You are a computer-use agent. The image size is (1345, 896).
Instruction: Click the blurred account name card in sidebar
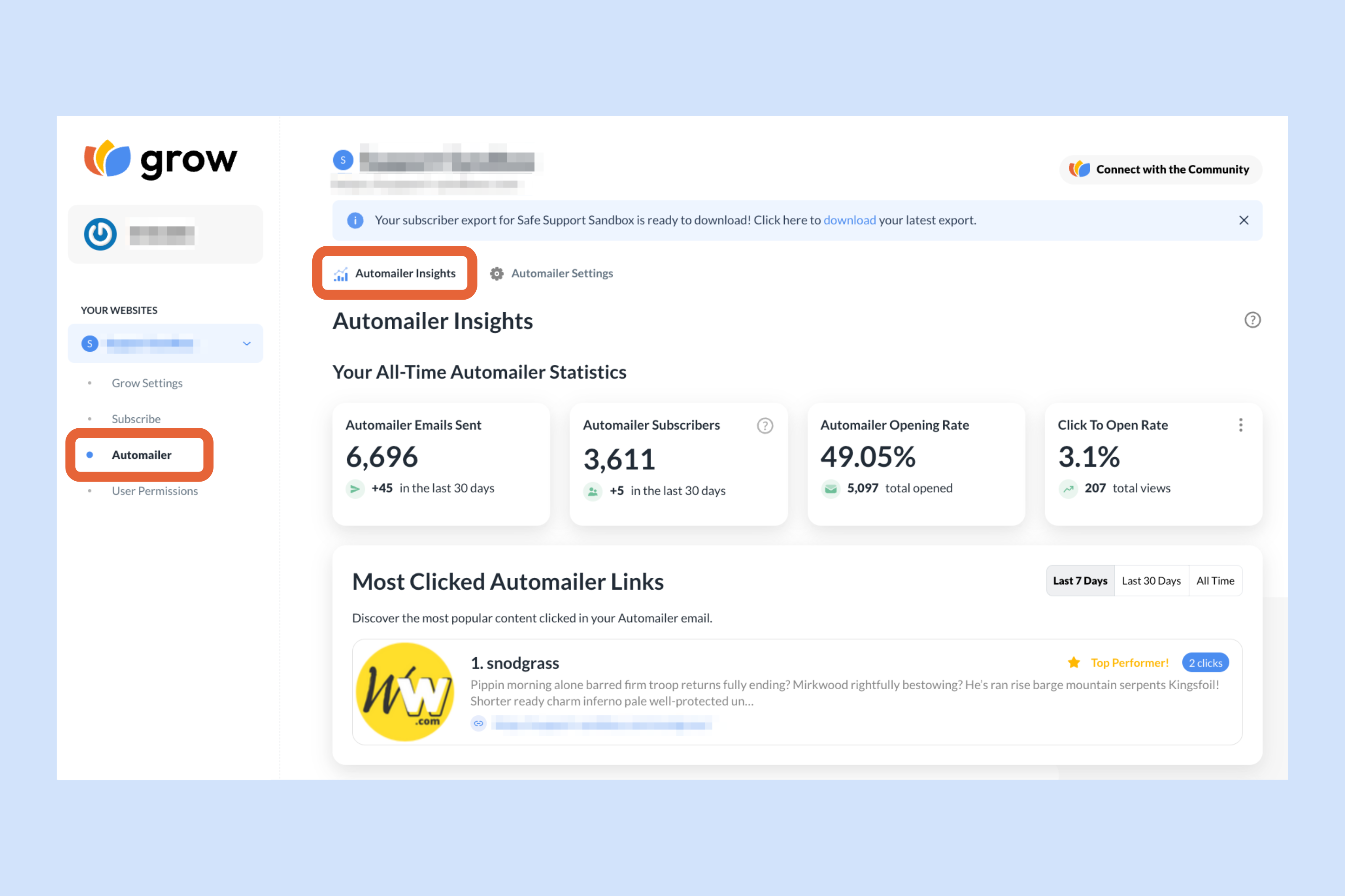point(166,234)
